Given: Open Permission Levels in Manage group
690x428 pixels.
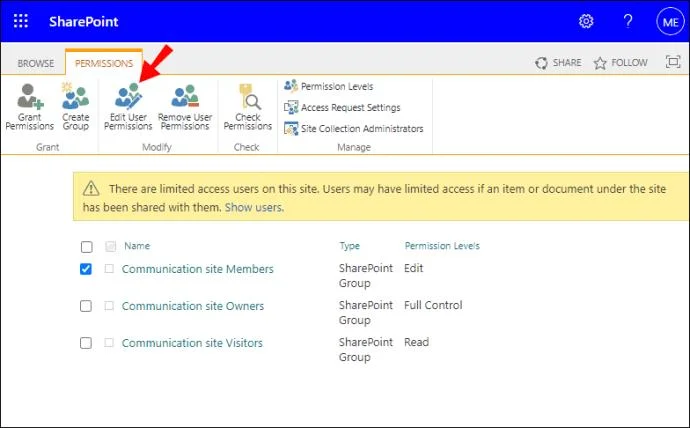Looking at the screenshot, I should pyautogui.click(x=337, y=86).
